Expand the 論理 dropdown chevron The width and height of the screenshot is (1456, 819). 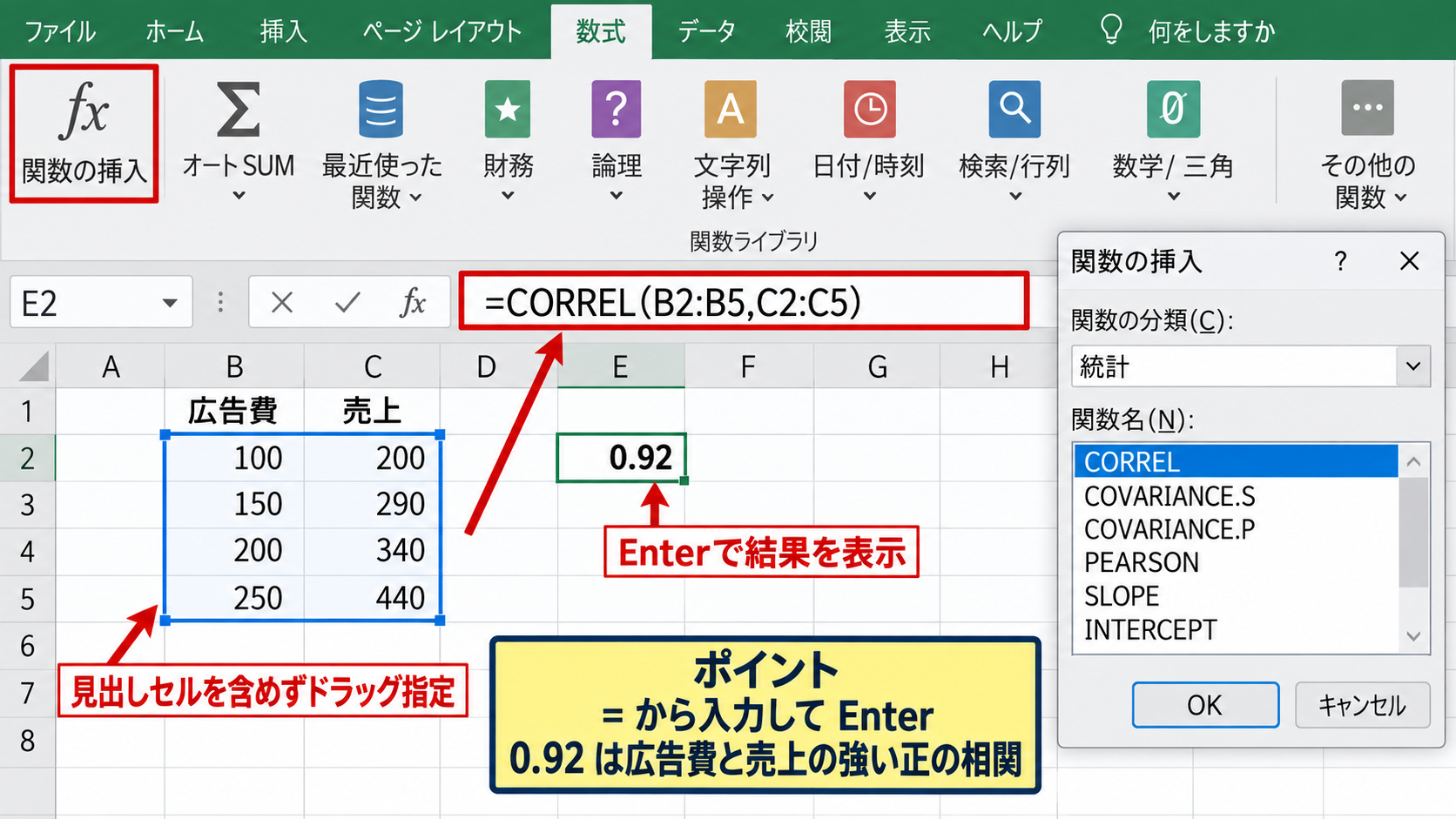(x=616, y=197)
